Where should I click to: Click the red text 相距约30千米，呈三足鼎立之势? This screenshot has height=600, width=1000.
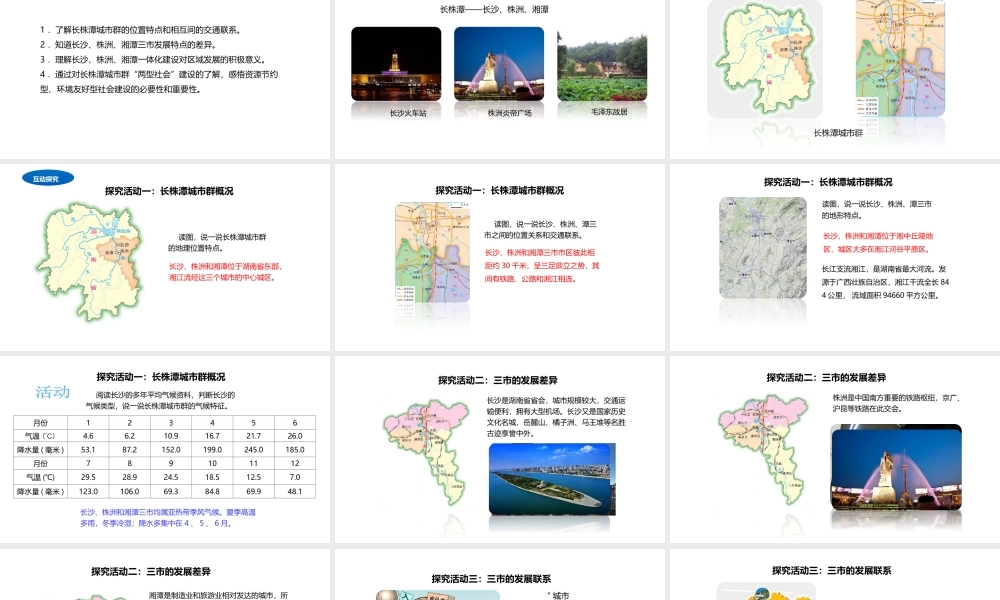point(542,266)
